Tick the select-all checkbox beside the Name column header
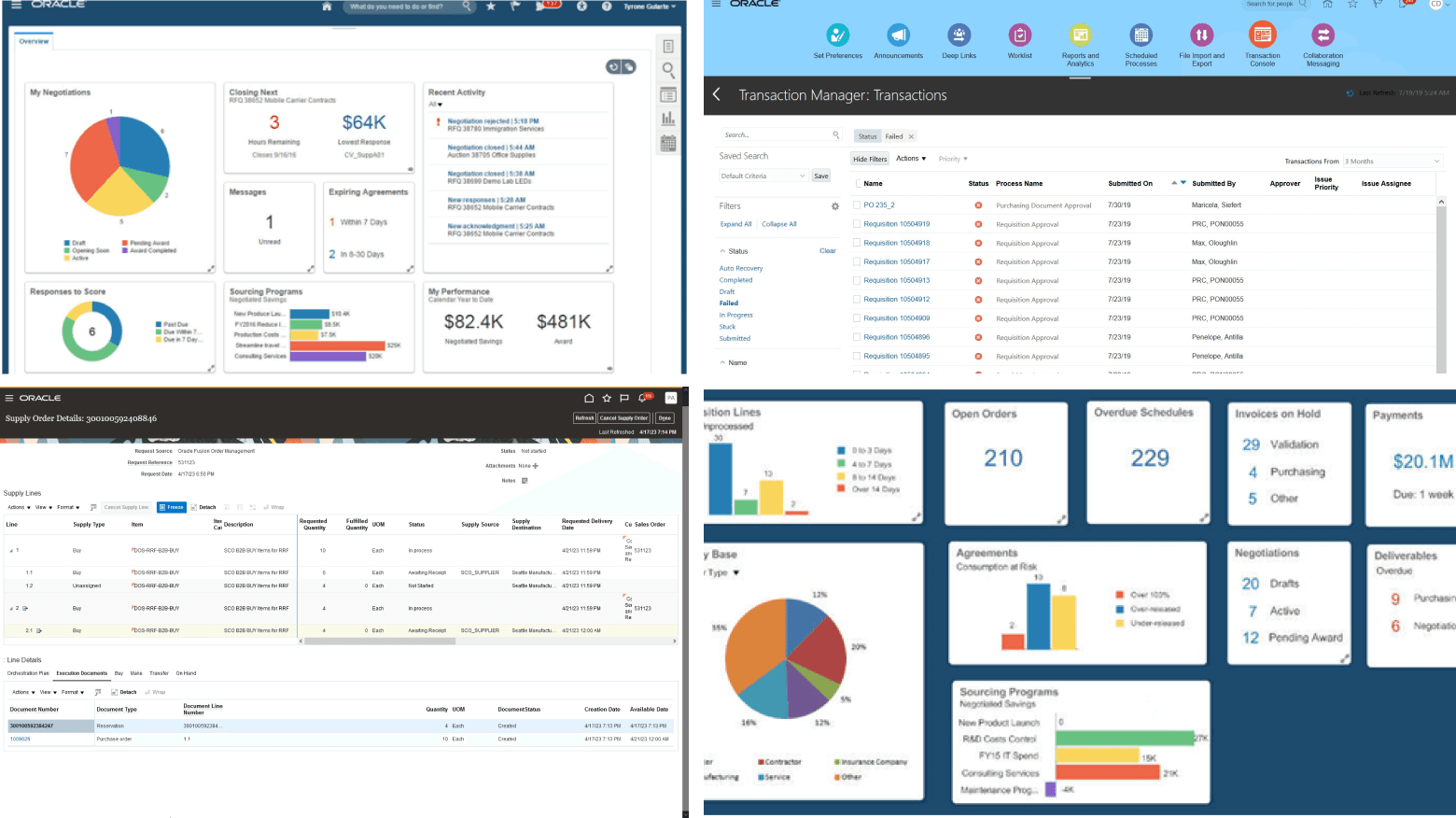The image size is (1456, 818). point(859,184)
